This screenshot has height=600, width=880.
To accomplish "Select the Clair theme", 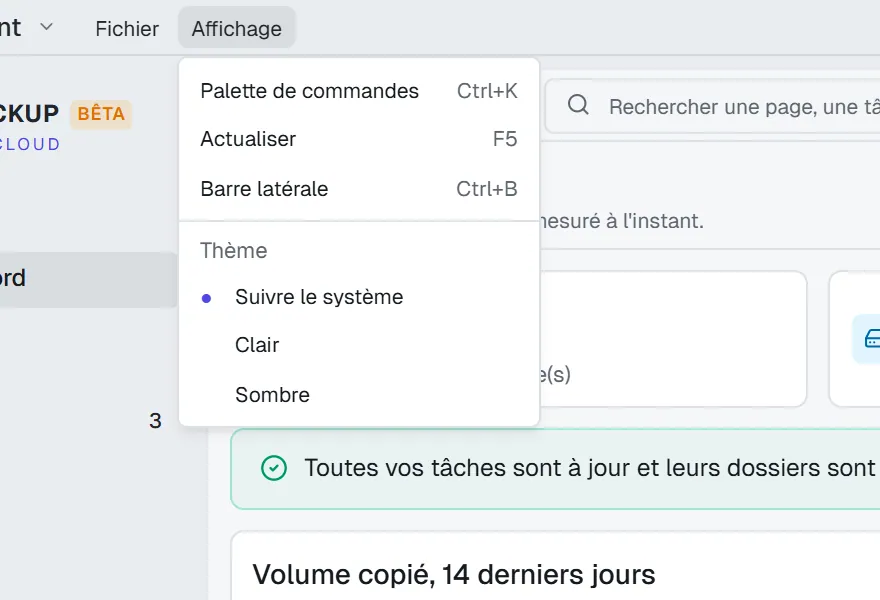I will point(359,345).
